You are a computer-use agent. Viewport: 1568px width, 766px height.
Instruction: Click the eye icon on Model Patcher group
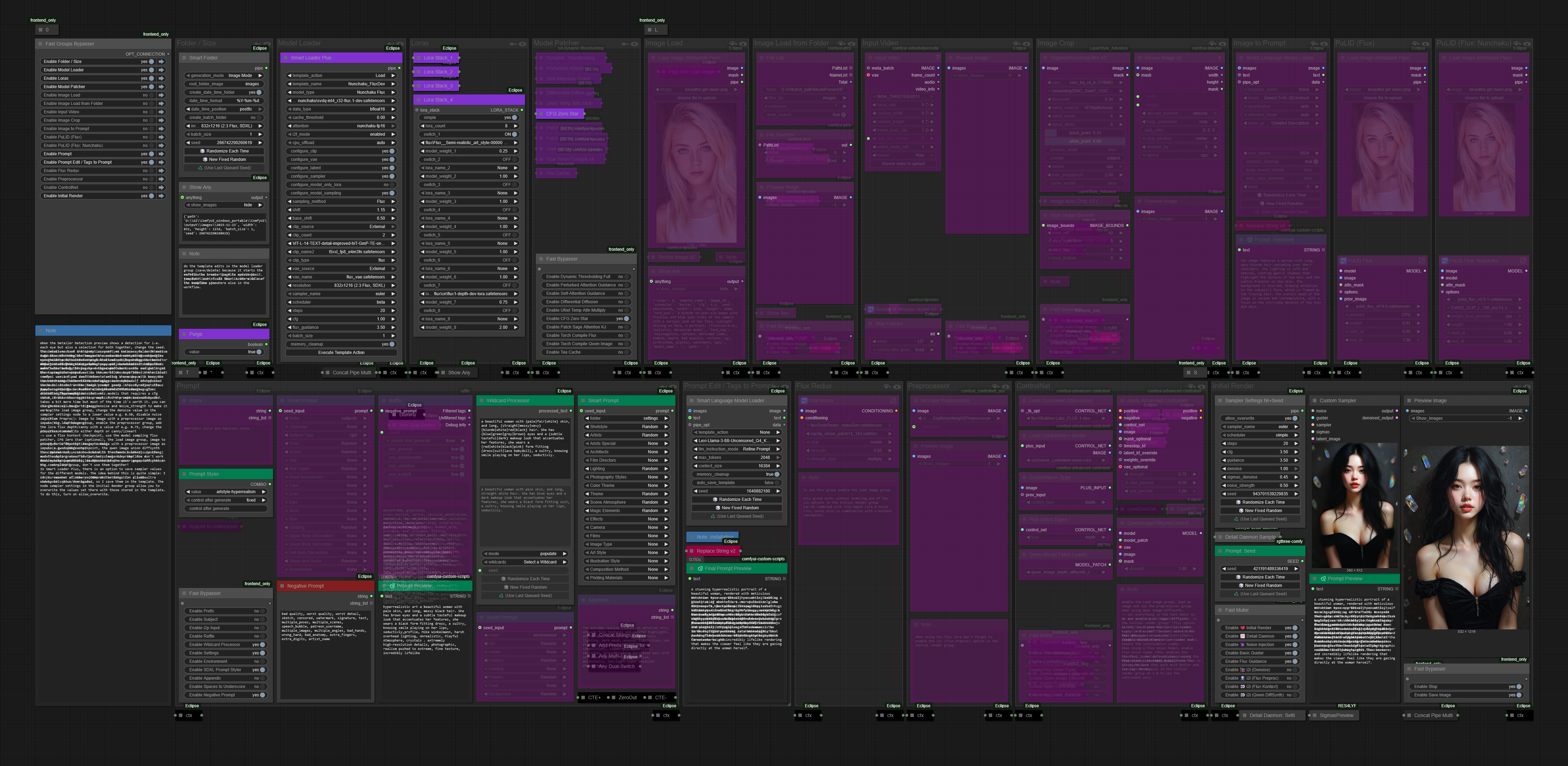634,44
